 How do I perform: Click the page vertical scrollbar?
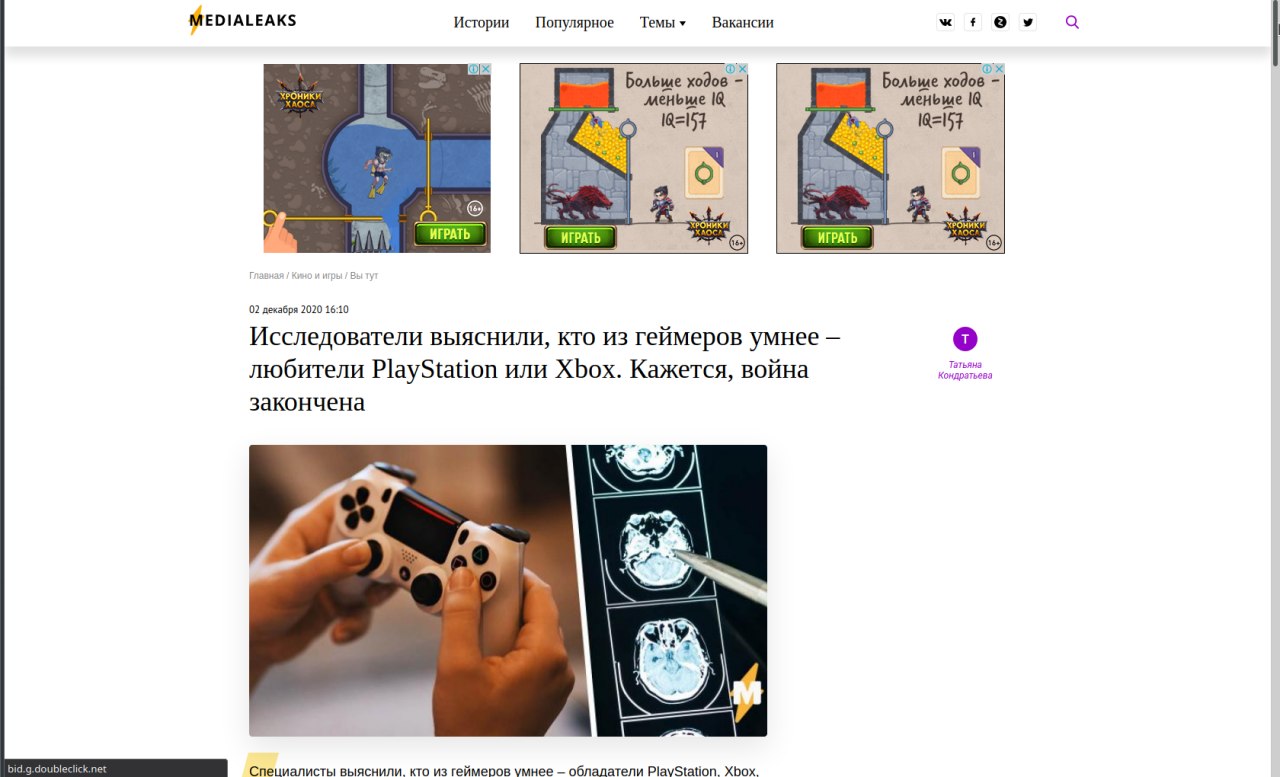[1274, 388]
